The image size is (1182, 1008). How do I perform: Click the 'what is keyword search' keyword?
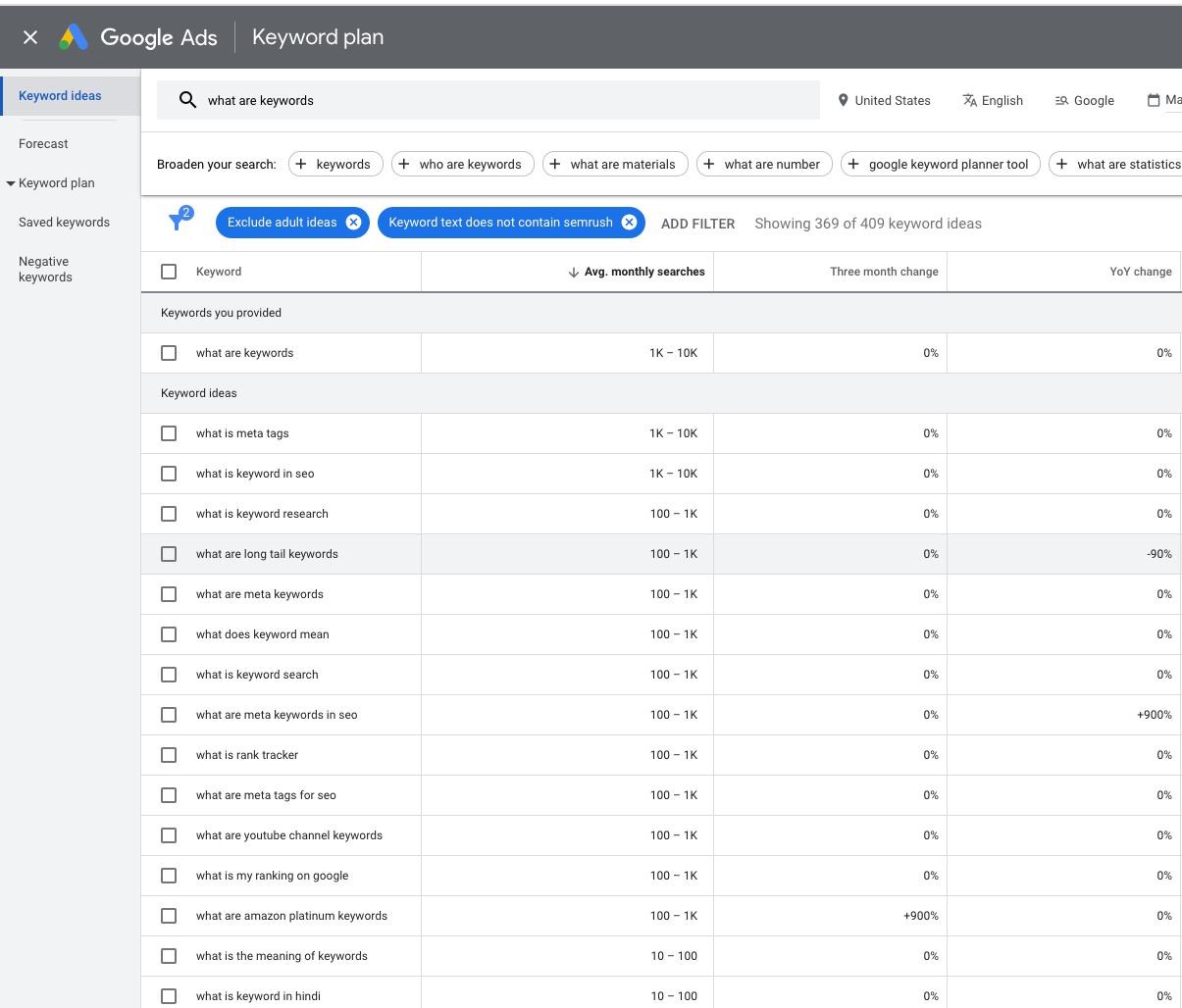click(x=257, y=675)
